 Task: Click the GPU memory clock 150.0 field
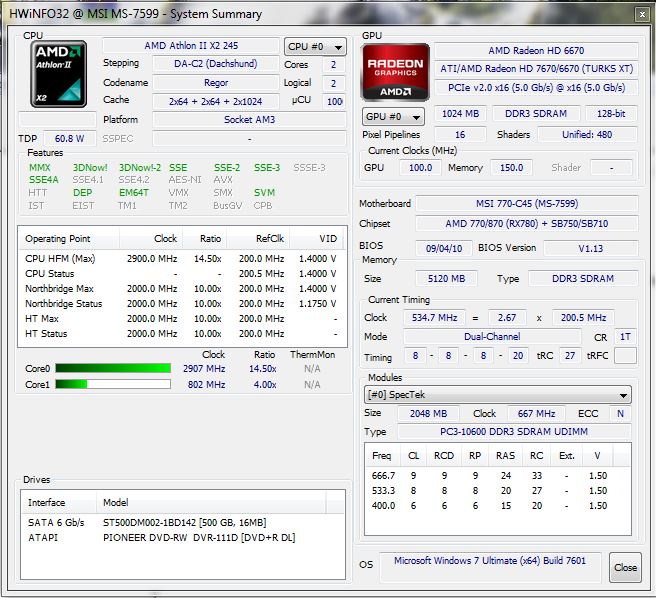pyautogui.click(x=511, y=168)
